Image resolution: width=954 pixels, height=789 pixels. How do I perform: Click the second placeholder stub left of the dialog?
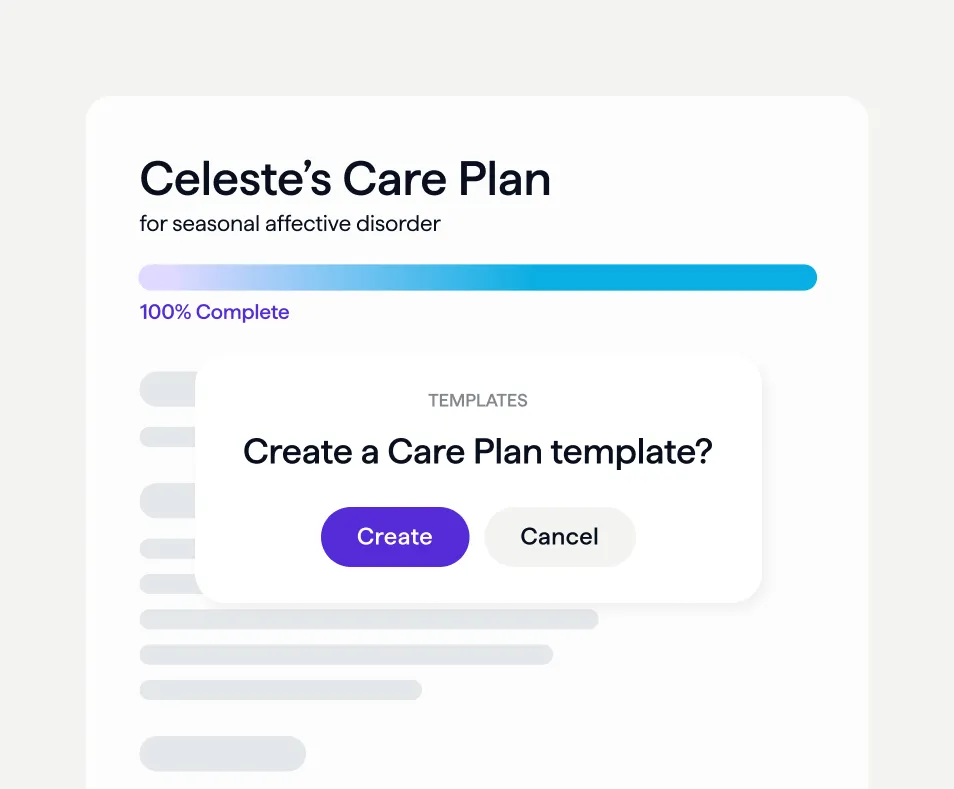click(x=165, y=437)
